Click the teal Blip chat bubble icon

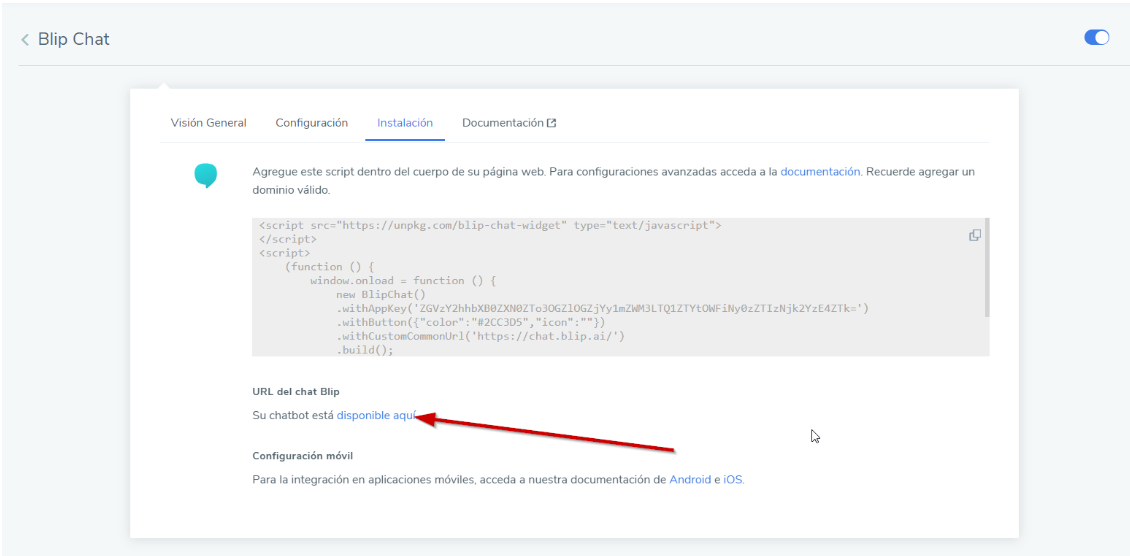pyautogui.click(x=205, y=176)
